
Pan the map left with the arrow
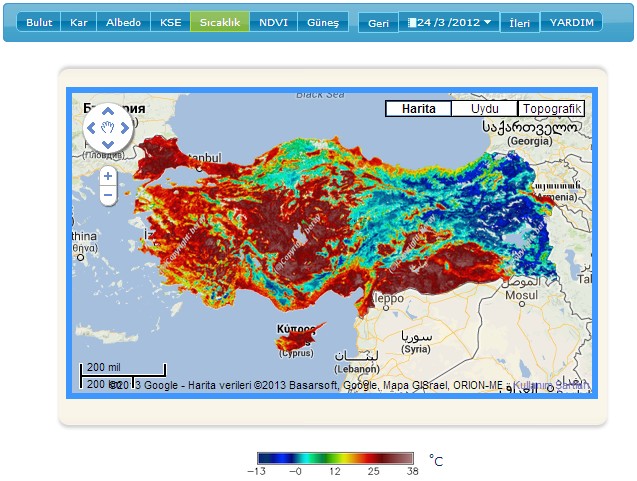pos(92,128)
